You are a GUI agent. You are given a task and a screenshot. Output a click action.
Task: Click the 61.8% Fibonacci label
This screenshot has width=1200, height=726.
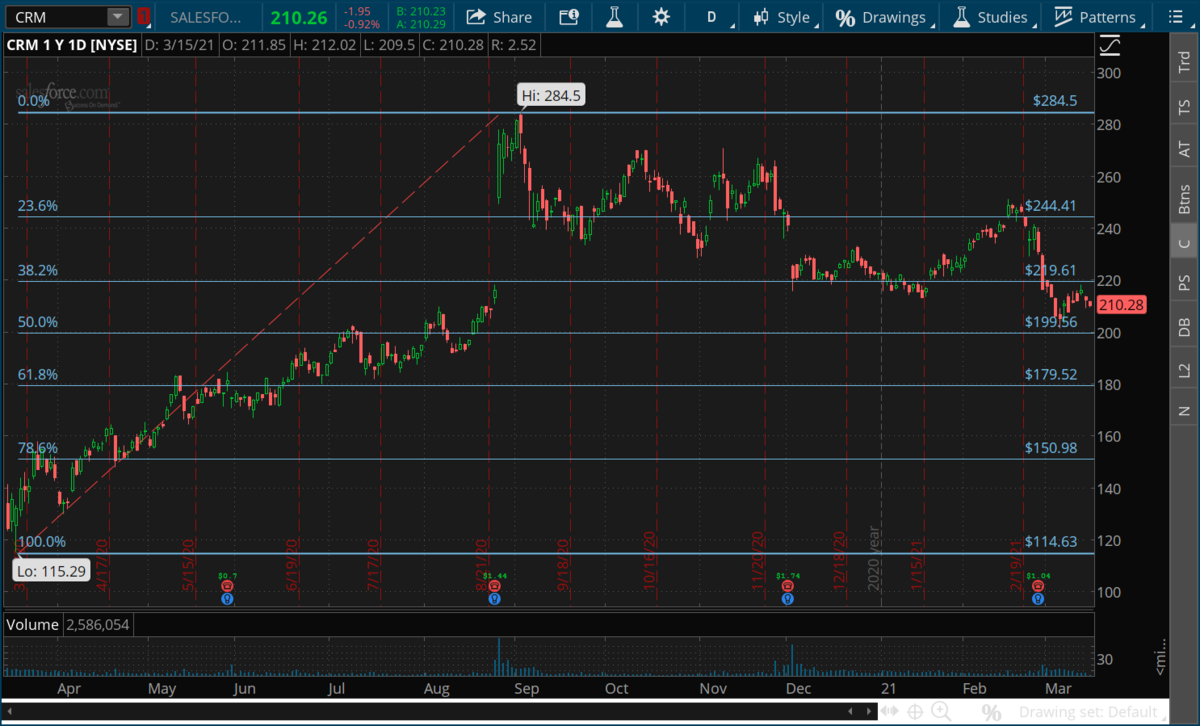(x=38, y=374)
